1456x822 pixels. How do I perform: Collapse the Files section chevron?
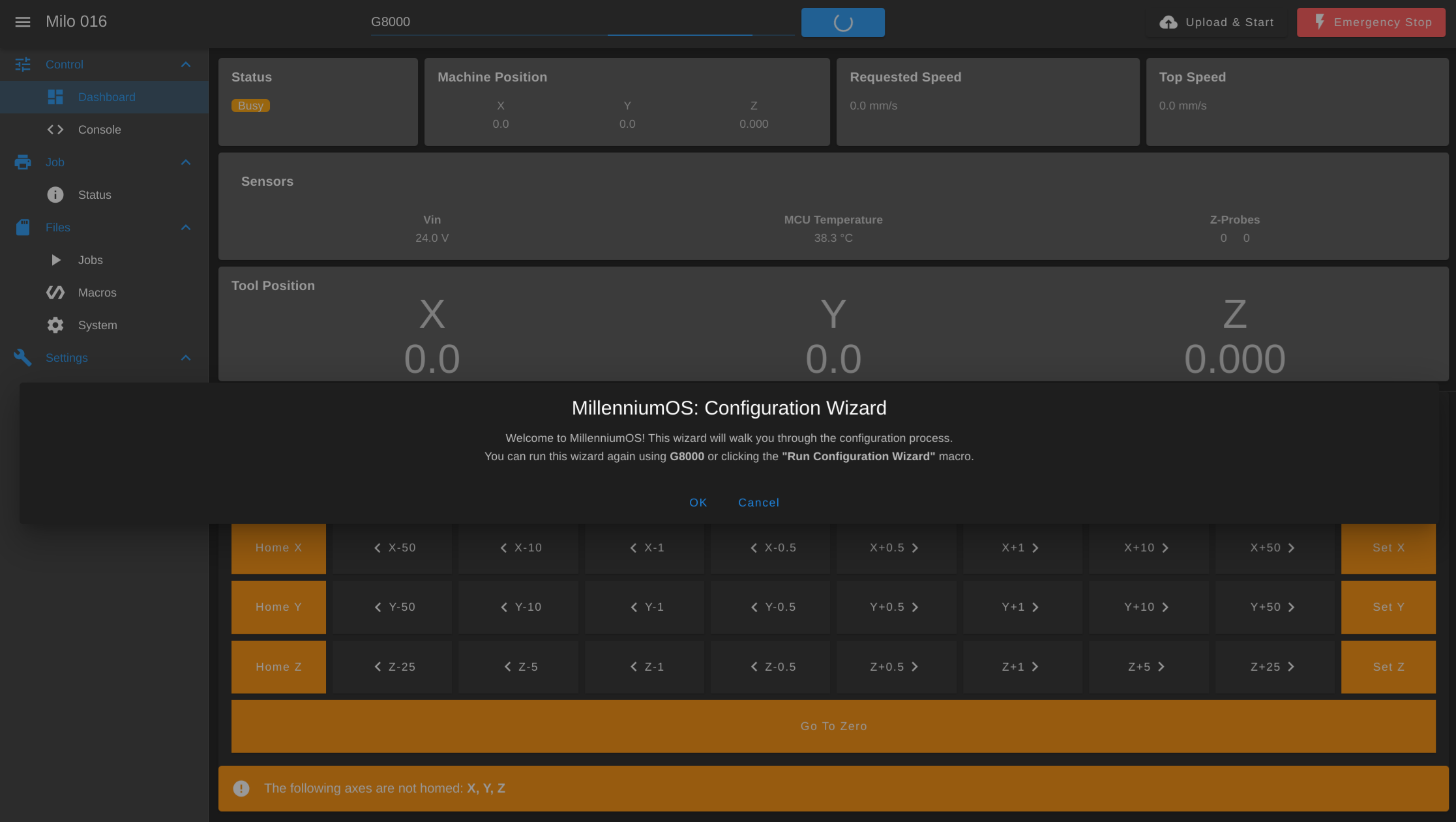pyautogui.click(x=186, y=228)
